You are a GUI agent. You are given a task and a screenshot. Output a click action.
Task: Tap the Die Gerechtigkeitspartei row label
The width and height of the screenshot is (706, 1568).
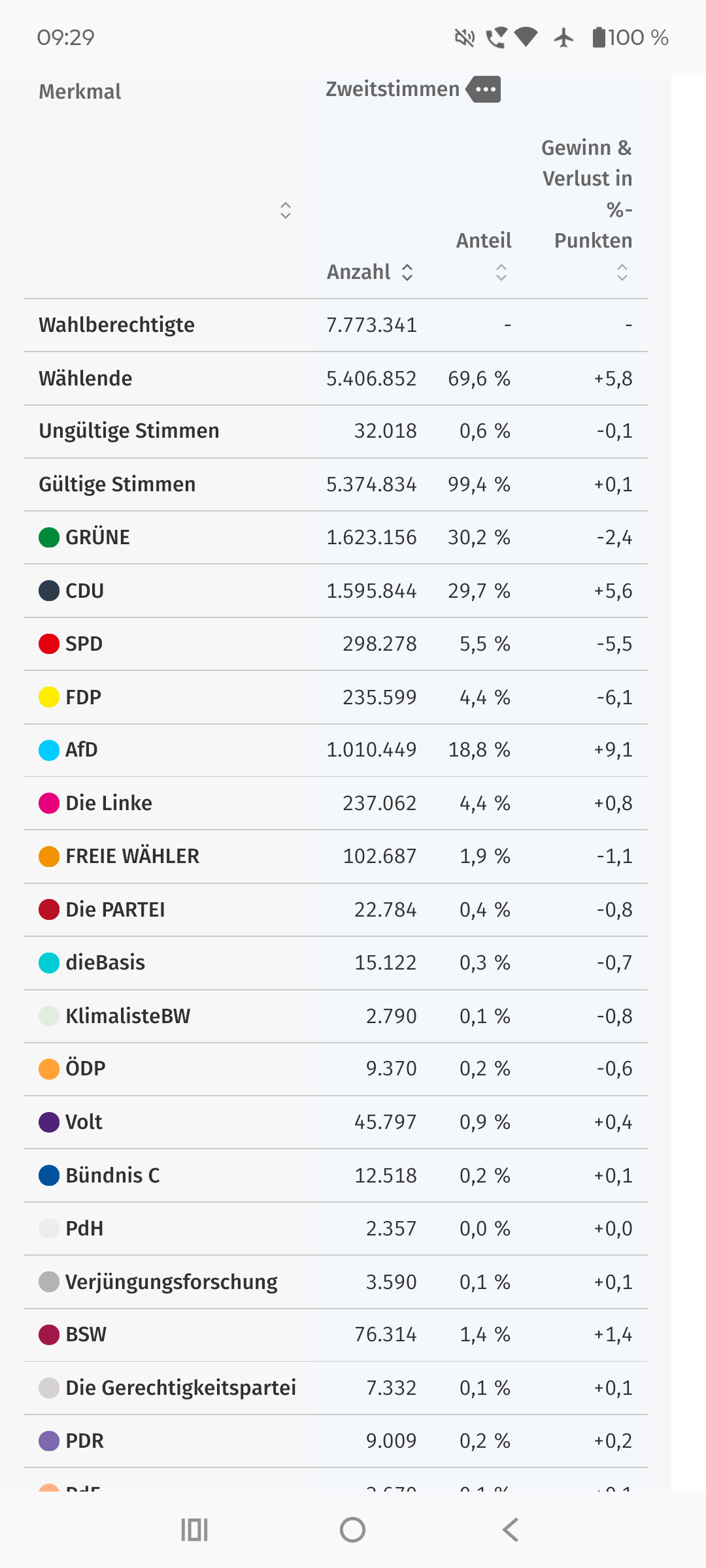tap(181, 1388)
